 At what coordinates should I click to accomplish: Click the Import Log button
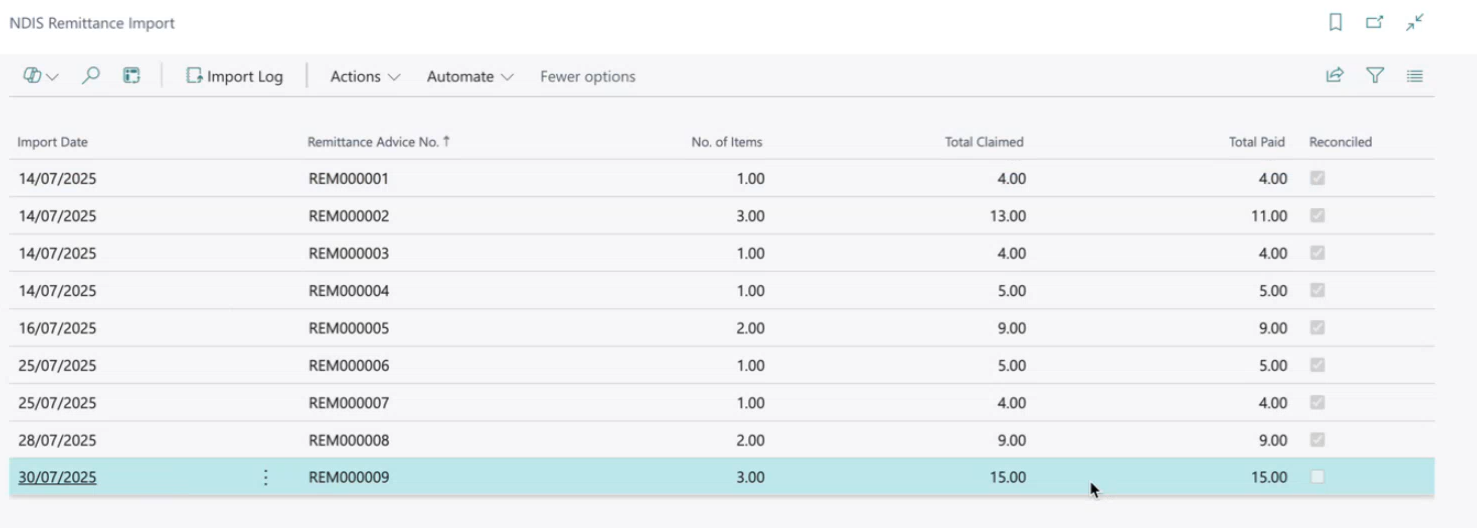[235, 76]
